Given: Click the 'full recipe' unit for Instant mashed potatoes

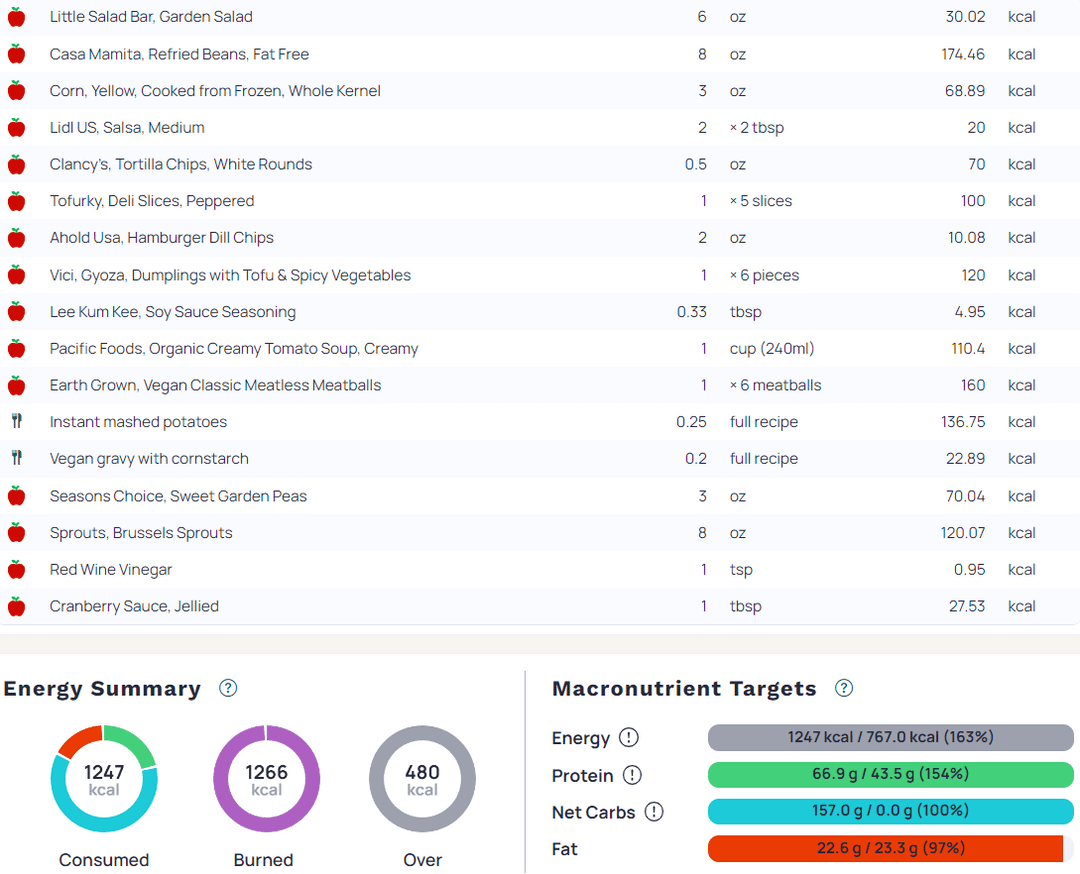Looking at the screenshot, I should (764, 422).
